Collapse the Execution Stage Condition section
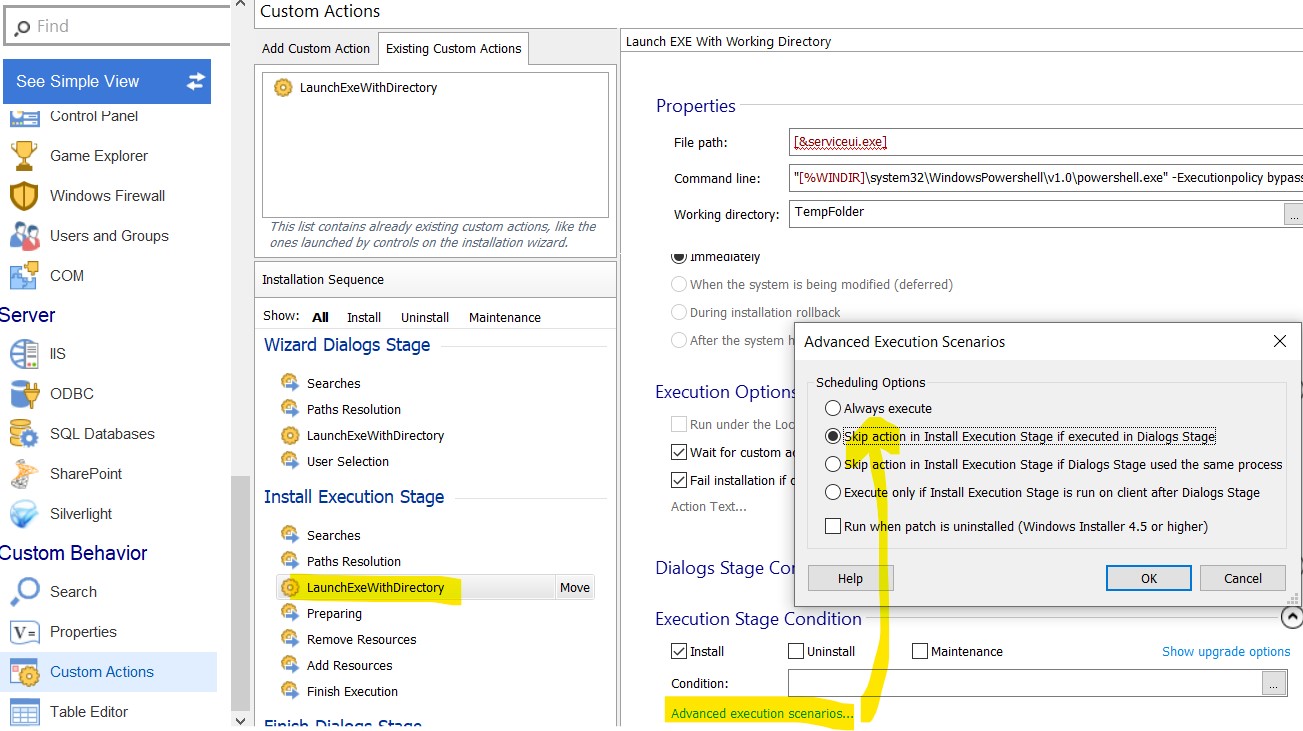This screenshot has height=731, width=1303. coord(1291,618)
